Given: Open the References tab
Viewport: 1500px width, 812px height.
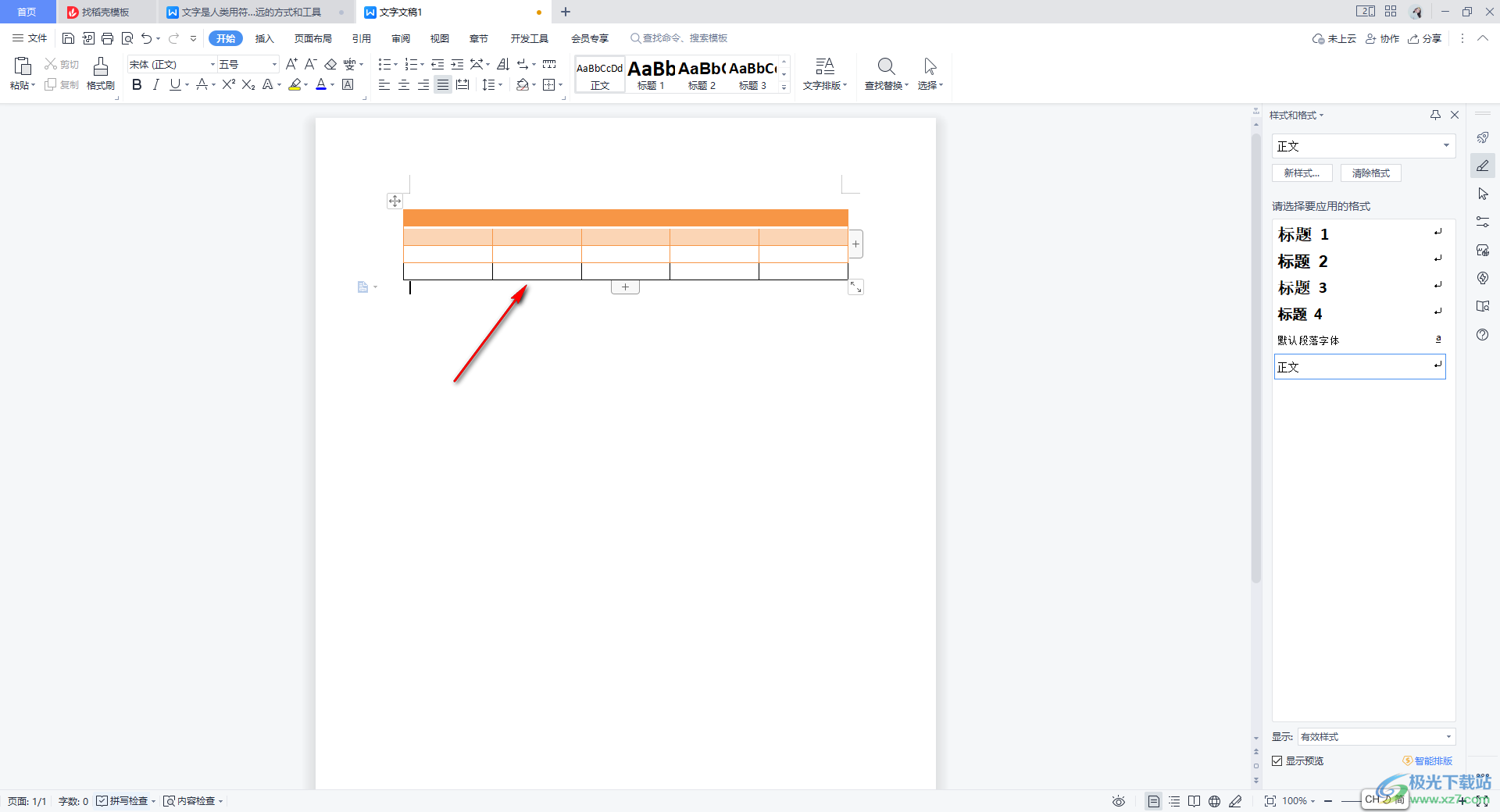Looking at the screenshot, I should click(362, 38).
